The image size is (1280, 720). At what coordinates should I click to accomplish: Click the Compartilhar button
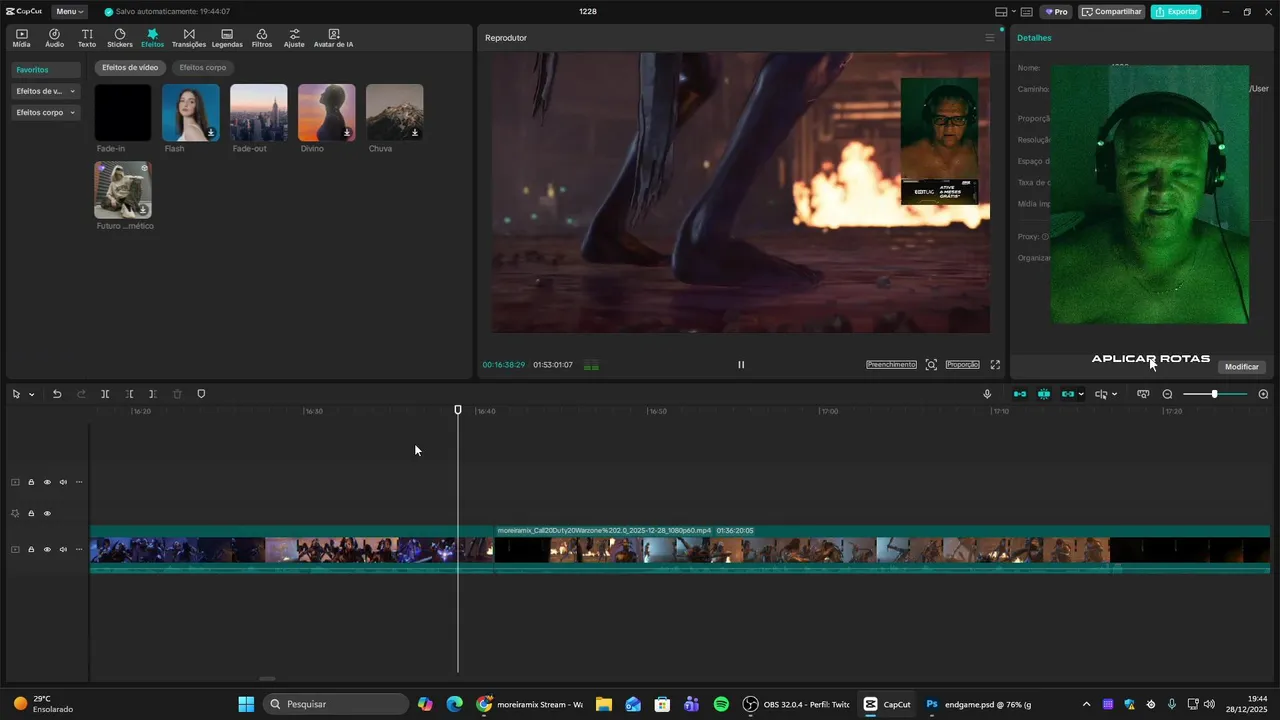pos(1112,12)
